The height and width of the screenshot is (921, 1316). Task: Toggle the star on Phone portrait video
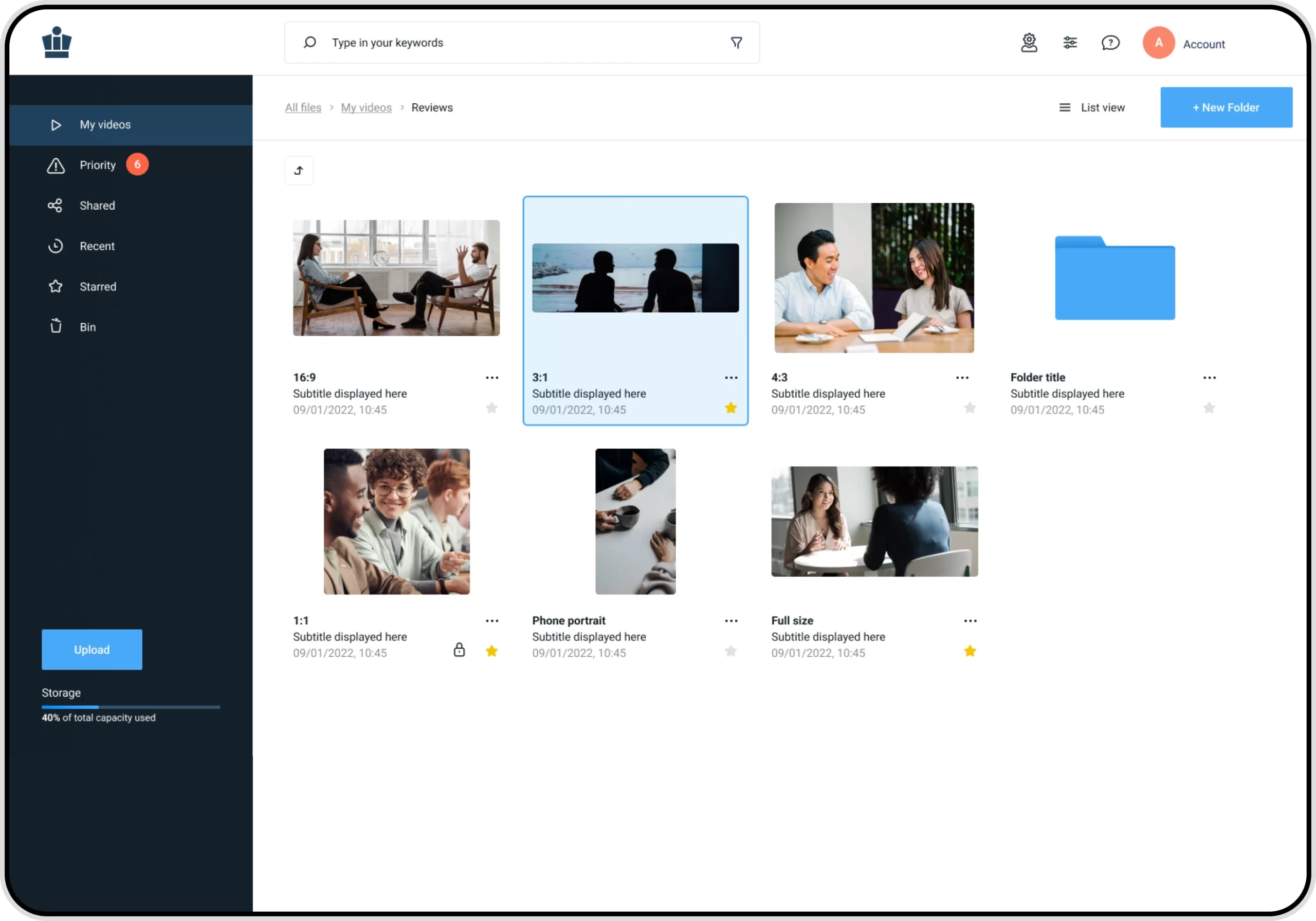[x=731, y=652]
